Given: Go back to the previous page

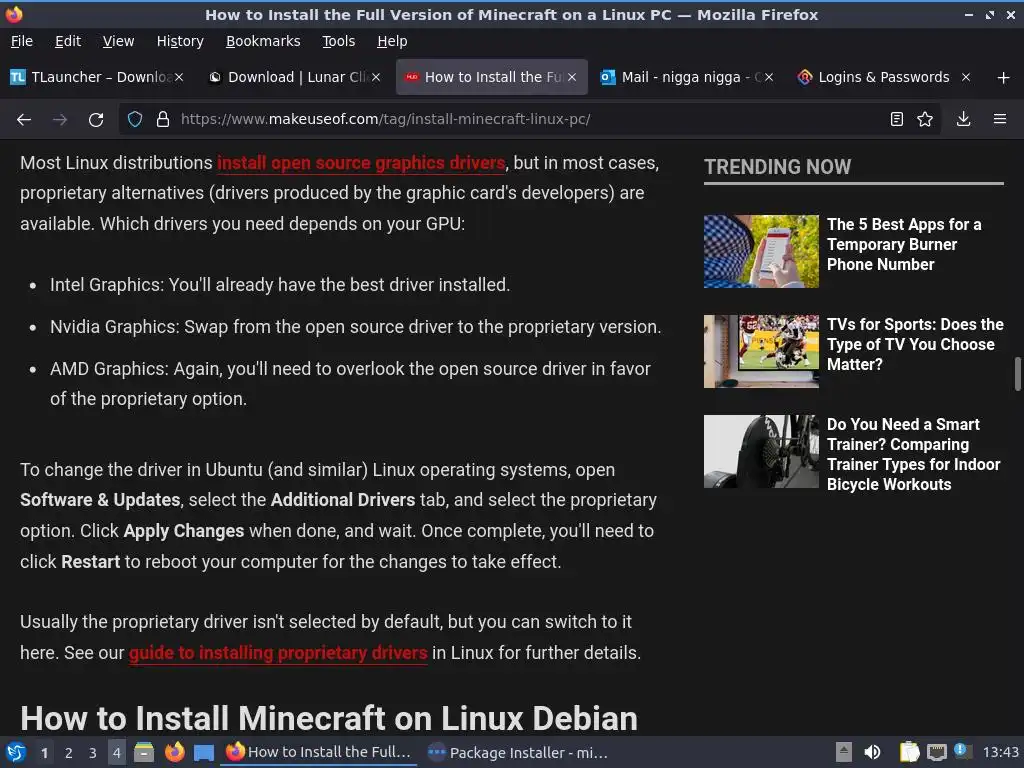Looking at the screenshot, I should [x=24, y=120].
